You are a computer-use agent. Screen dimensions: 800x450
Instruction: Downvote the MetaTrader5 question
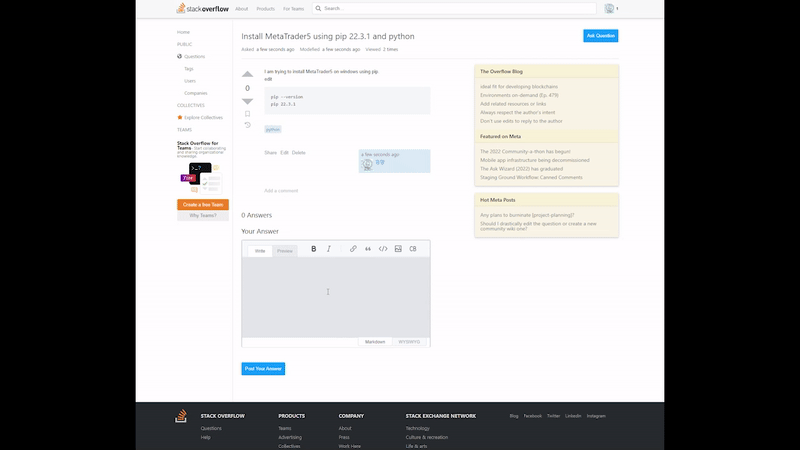click(x=247, y=101)
